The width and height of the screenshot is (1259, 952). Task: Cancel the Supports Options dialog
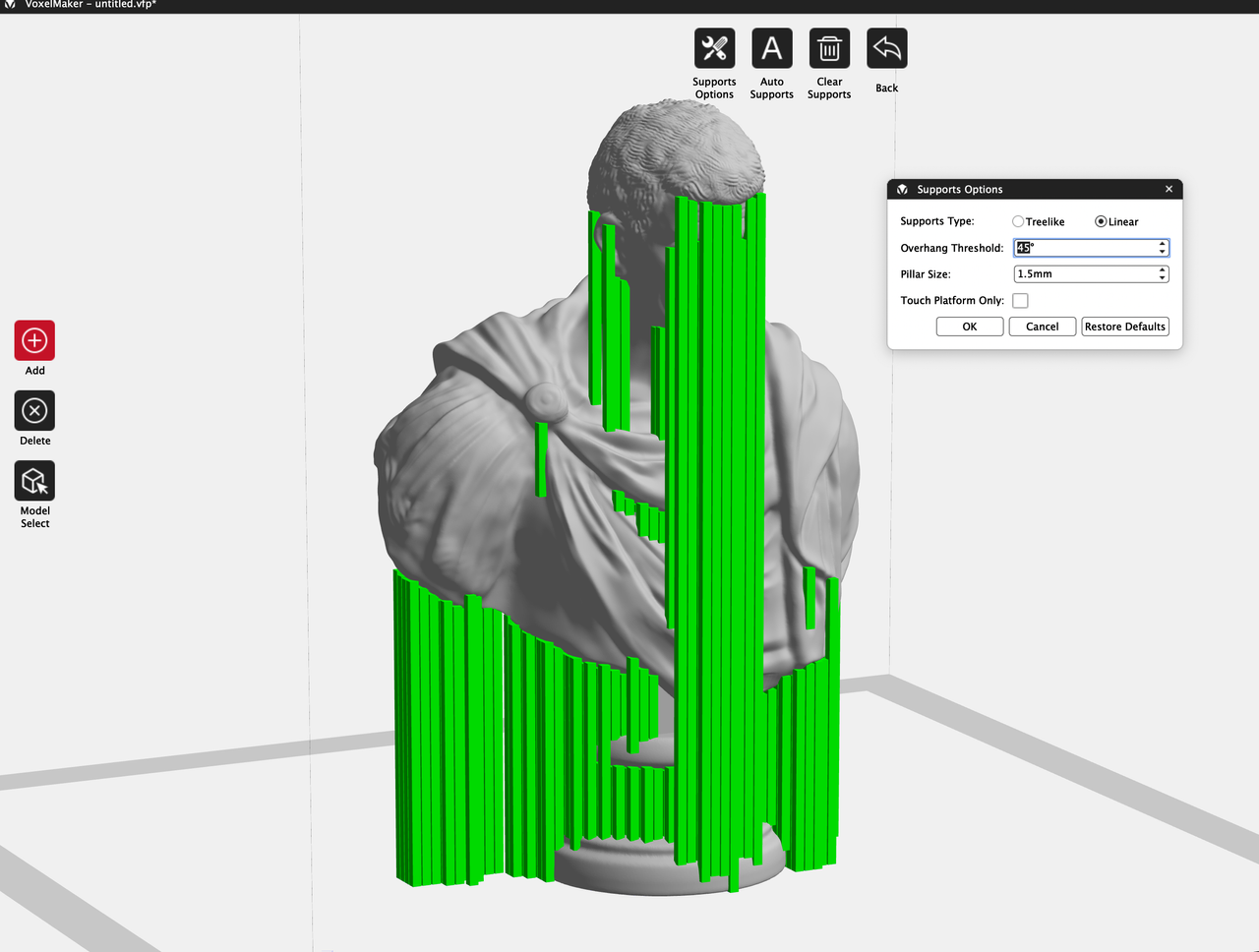point(1043,327)
